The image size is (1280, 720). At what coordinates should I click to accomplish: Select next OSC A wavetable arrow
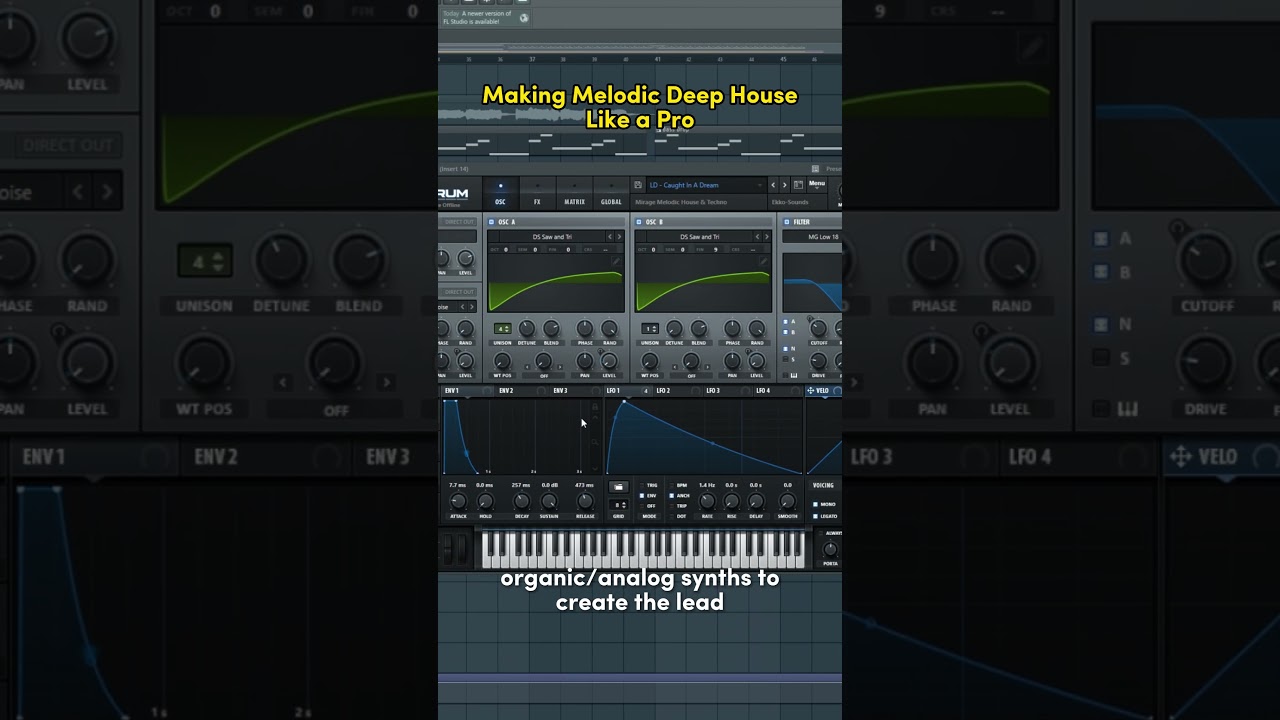click(x=619, y=237)
